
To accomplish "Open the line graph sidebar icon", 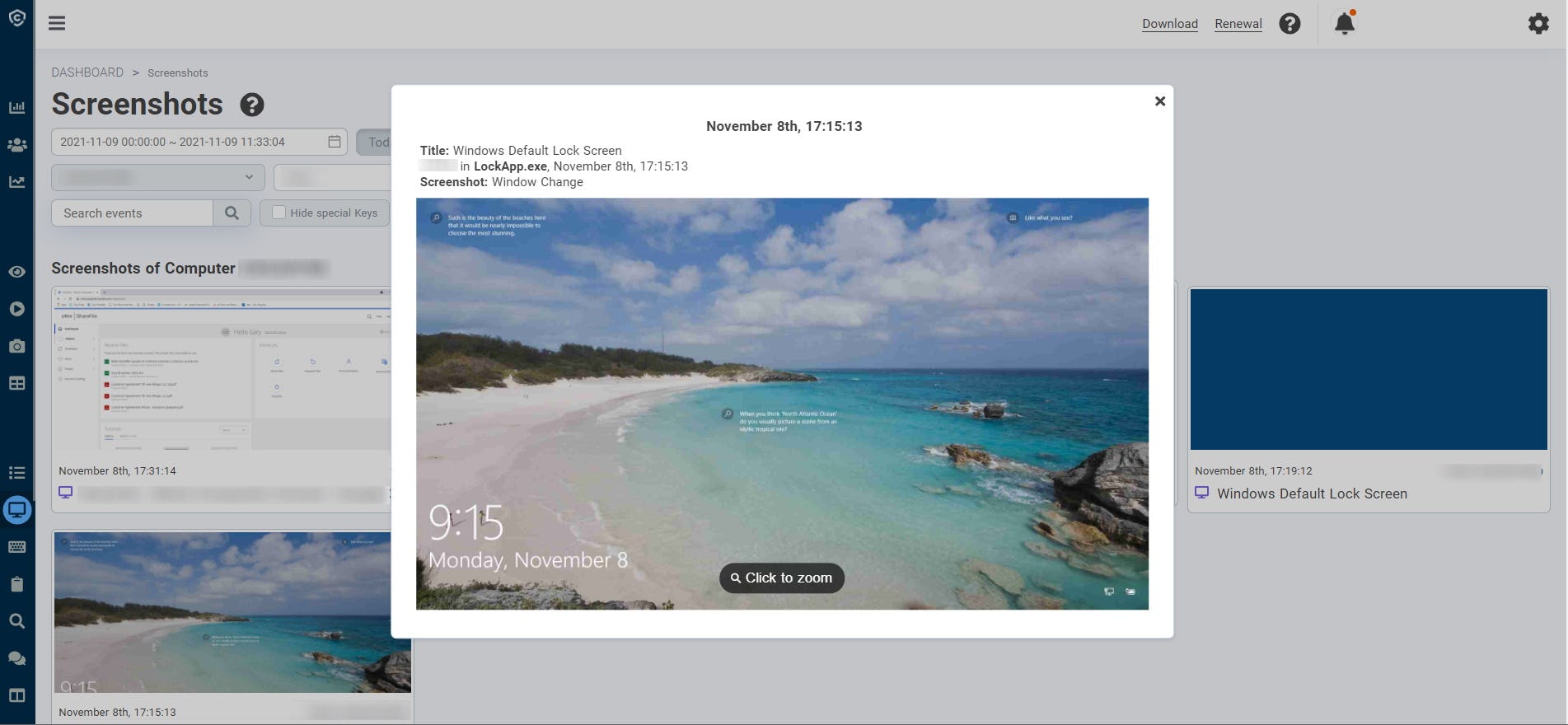I will point(16,182).
